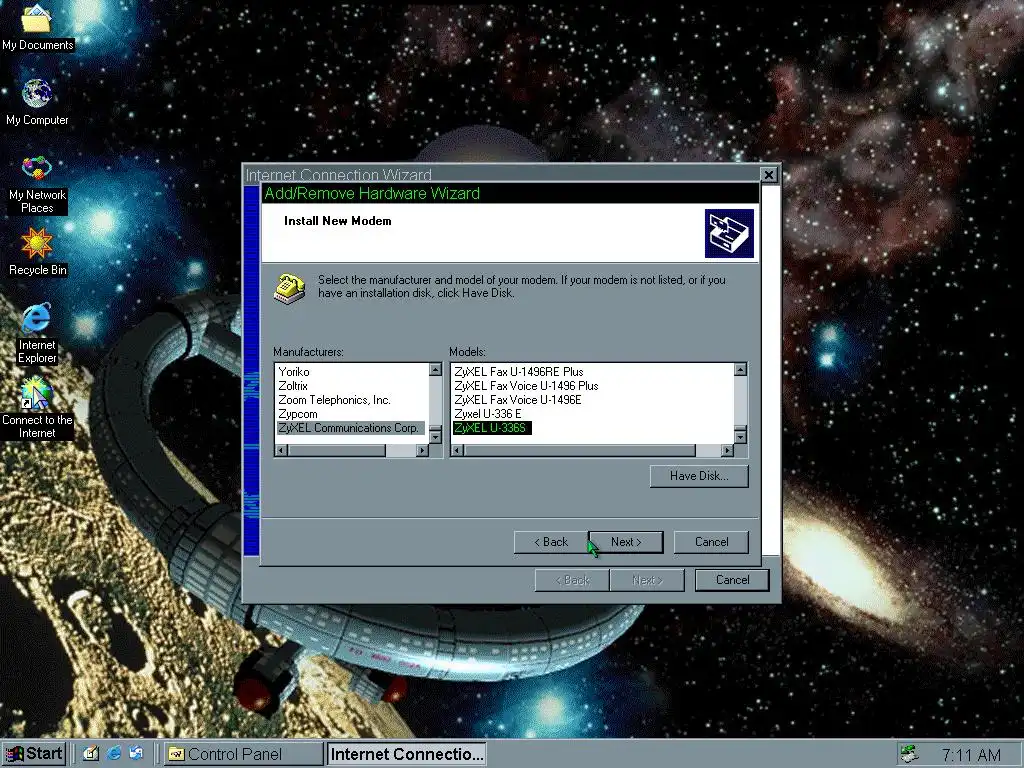
Task: Click Models list scroll up arrow
Action: [740, 370]
